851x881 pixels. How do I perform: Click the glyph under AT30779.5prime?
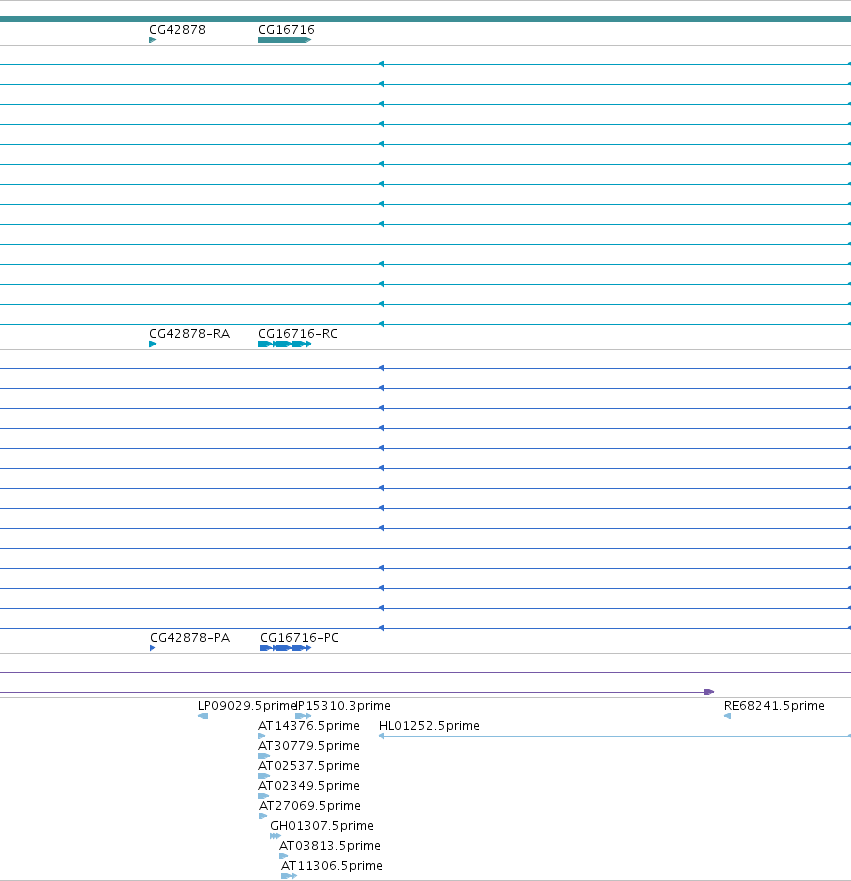[264, 756]
